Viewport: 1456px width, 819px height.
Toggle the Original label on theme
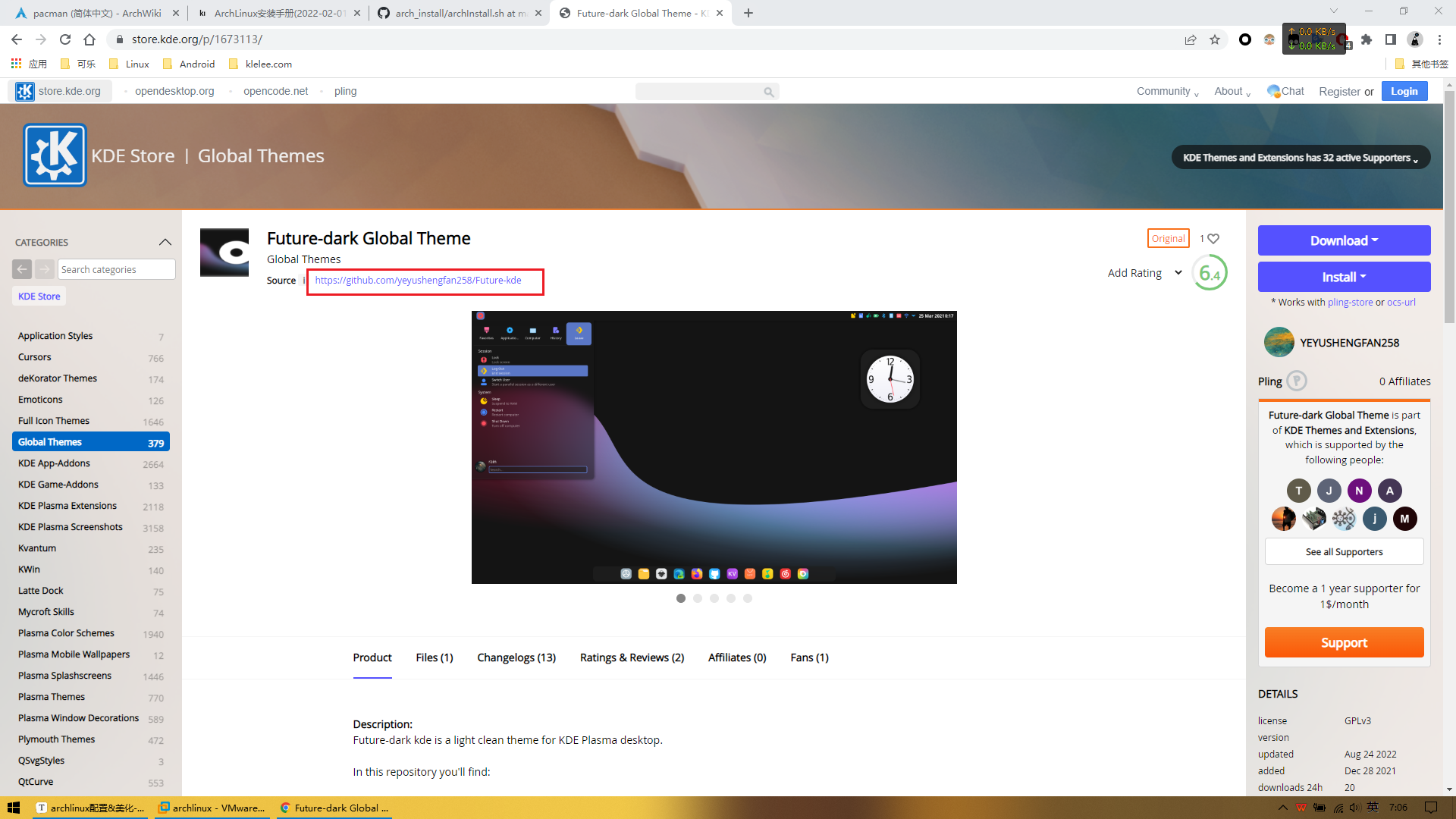pyautogui.click(x=1166, y=238)
